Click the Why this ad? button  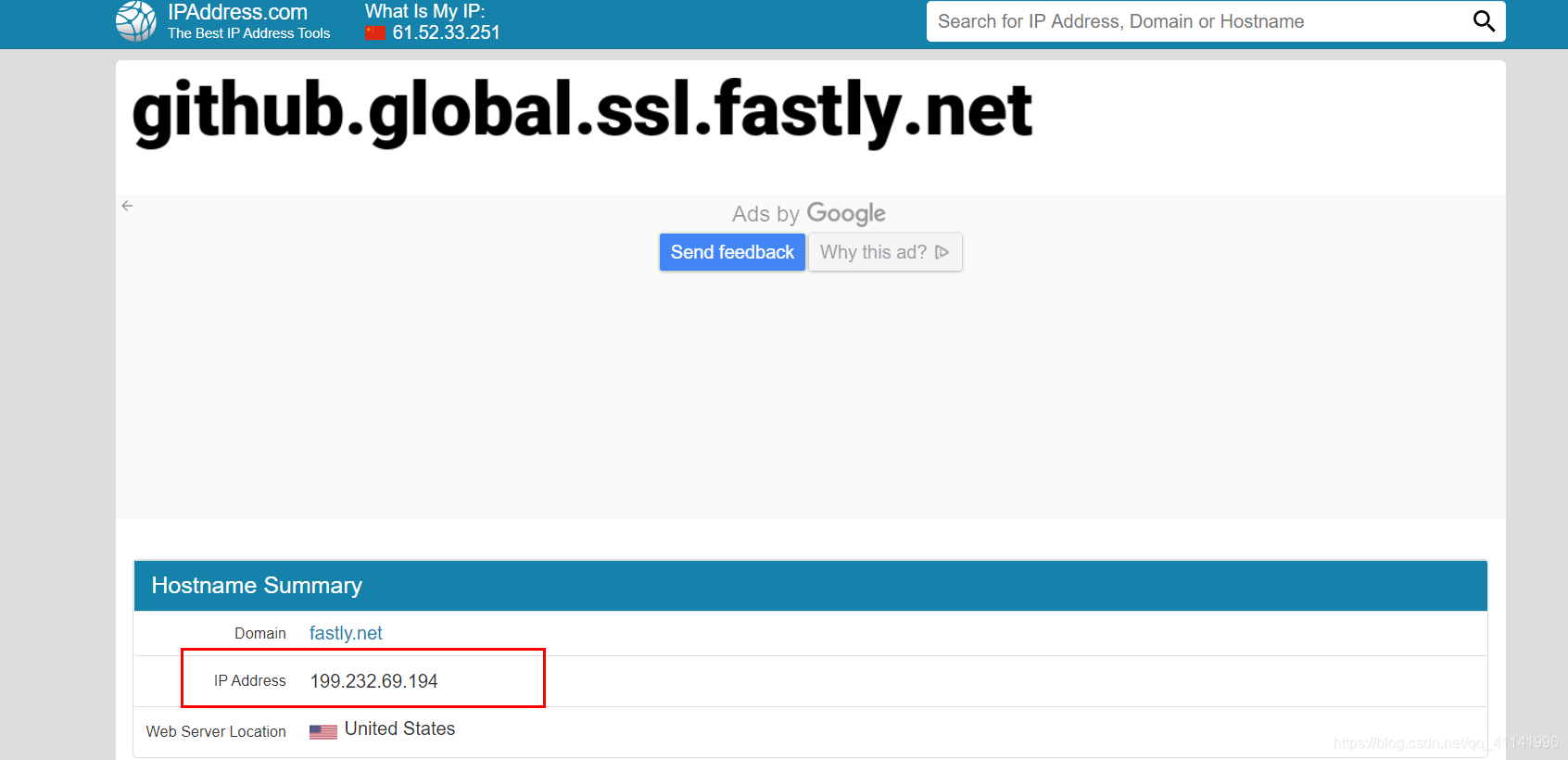coord(885,252)
